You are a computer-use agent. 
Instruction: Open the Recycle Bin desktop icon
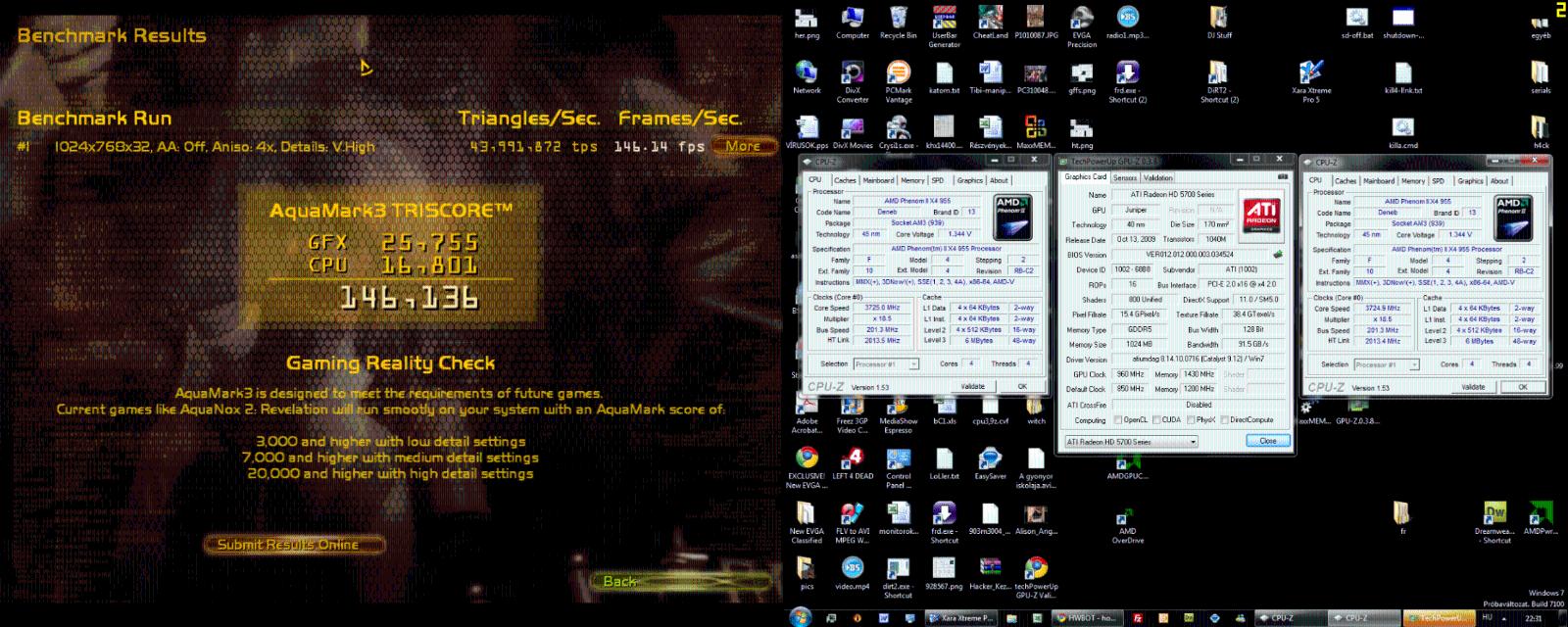coord(898,23)
